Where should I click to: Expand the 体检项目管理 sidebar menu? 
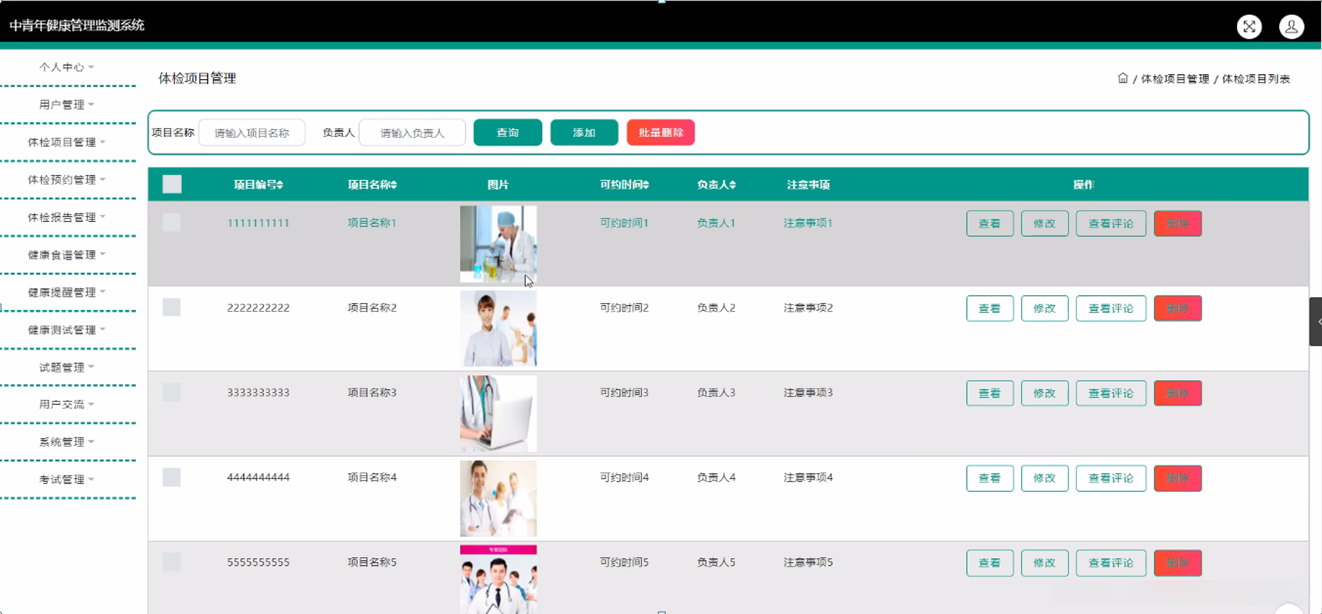[67, 142]
